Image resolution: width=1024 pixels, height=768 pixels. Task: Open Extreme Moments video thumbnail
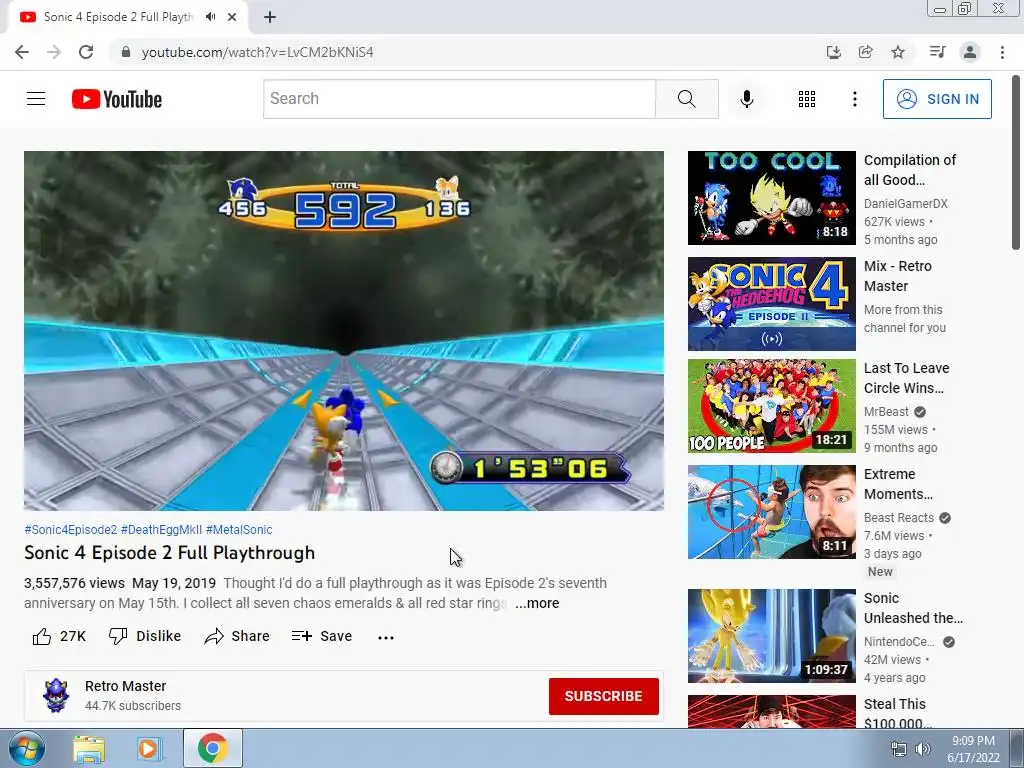771,512
